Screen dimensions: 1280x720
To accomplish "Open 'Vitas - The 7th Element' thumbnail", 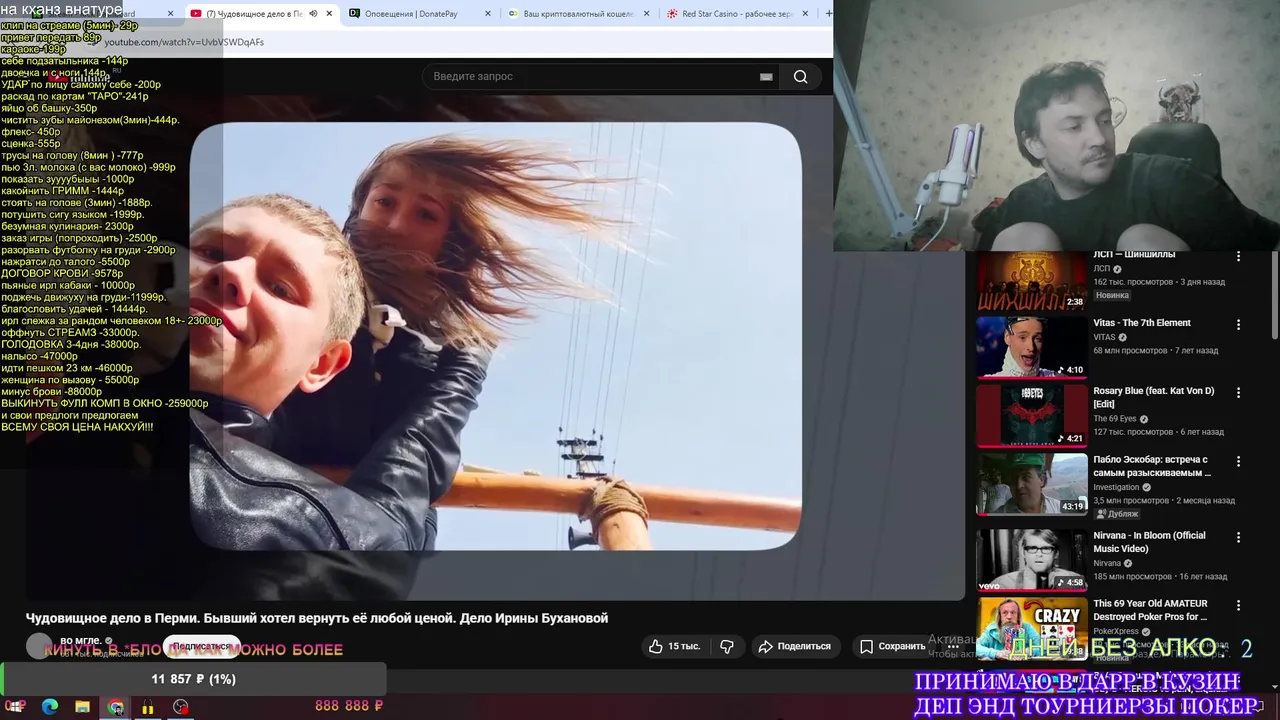I will pos(1031,347).
